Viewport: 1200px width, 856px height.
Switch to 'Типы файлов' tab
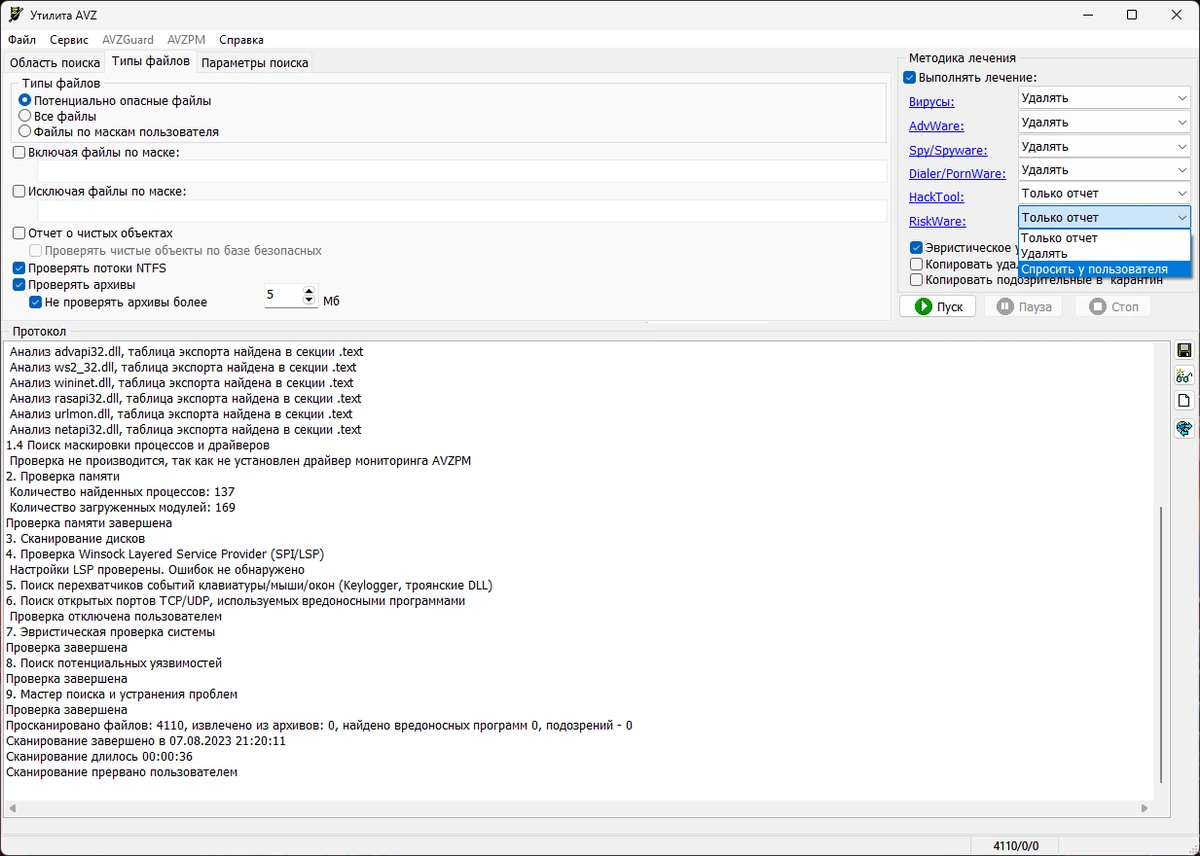151,61
